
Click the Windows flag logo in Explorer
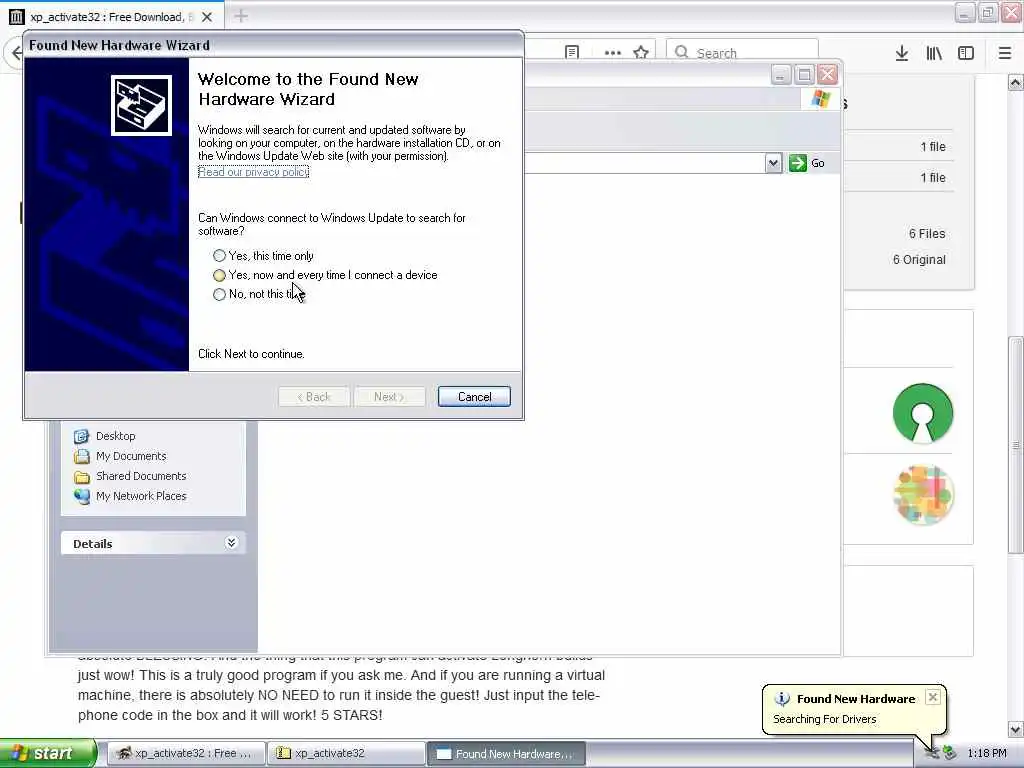821,99
